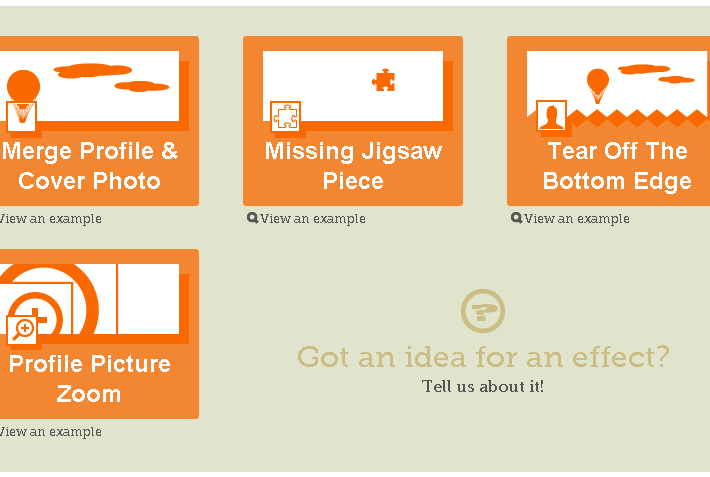This screenshot has height=477, width=710.
Task: Click magnifier icon under Tear Off card
Action: click(x=516, y=218)
